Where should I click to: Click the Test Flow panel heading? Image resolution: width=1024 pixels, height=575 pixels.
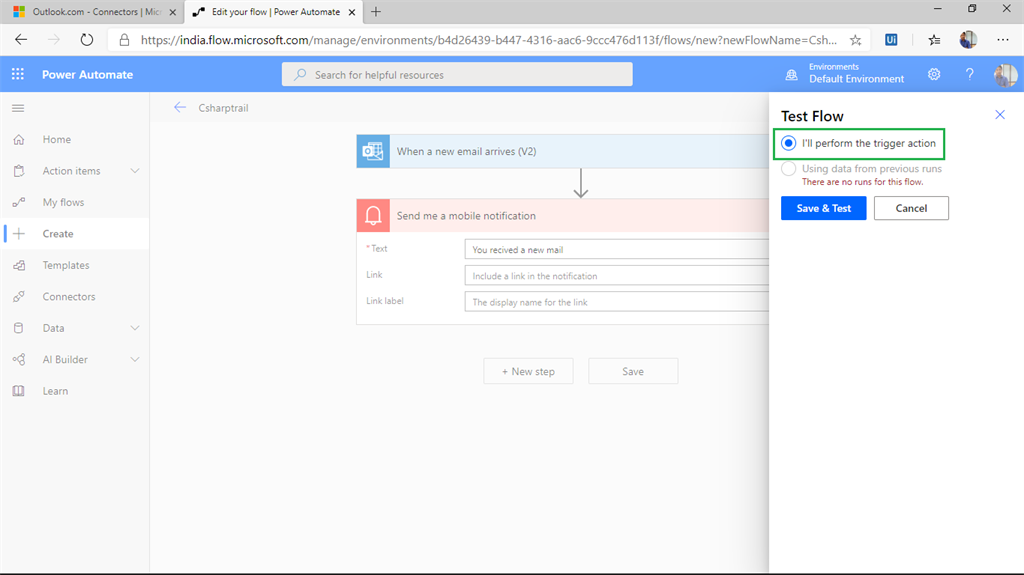pyautogui.click(x=812, y=116)
